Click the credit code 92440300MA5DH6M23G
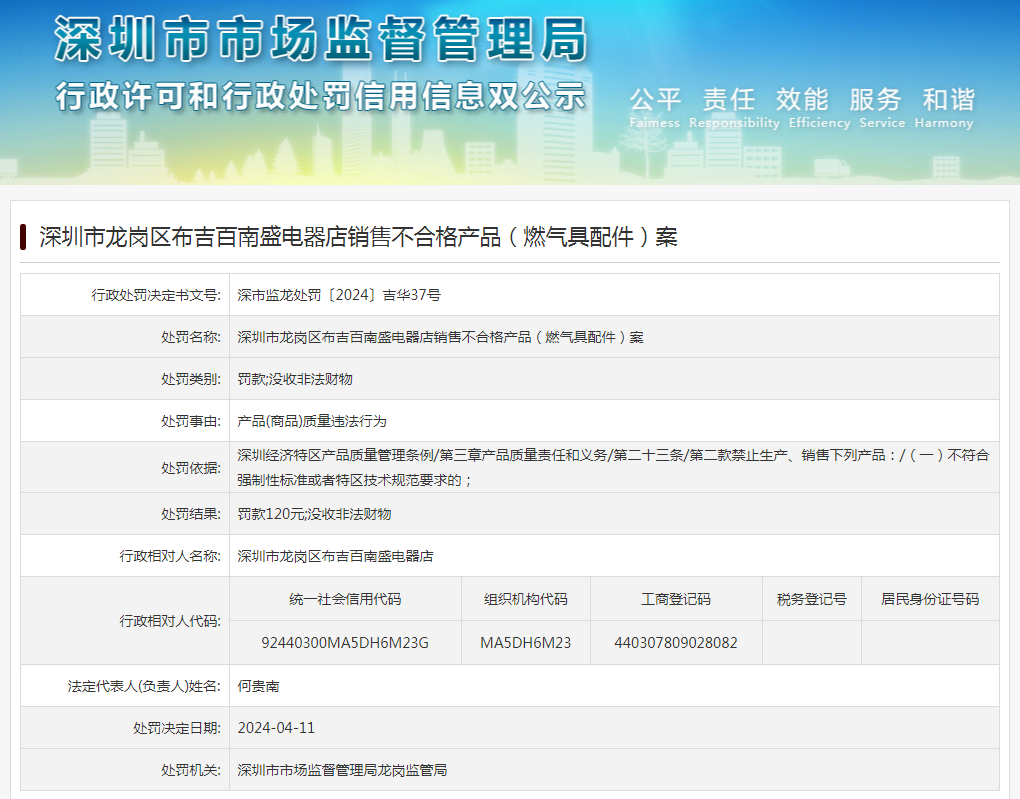The height and width of the screenshot is (799, 1020). (x=345, y=643)
